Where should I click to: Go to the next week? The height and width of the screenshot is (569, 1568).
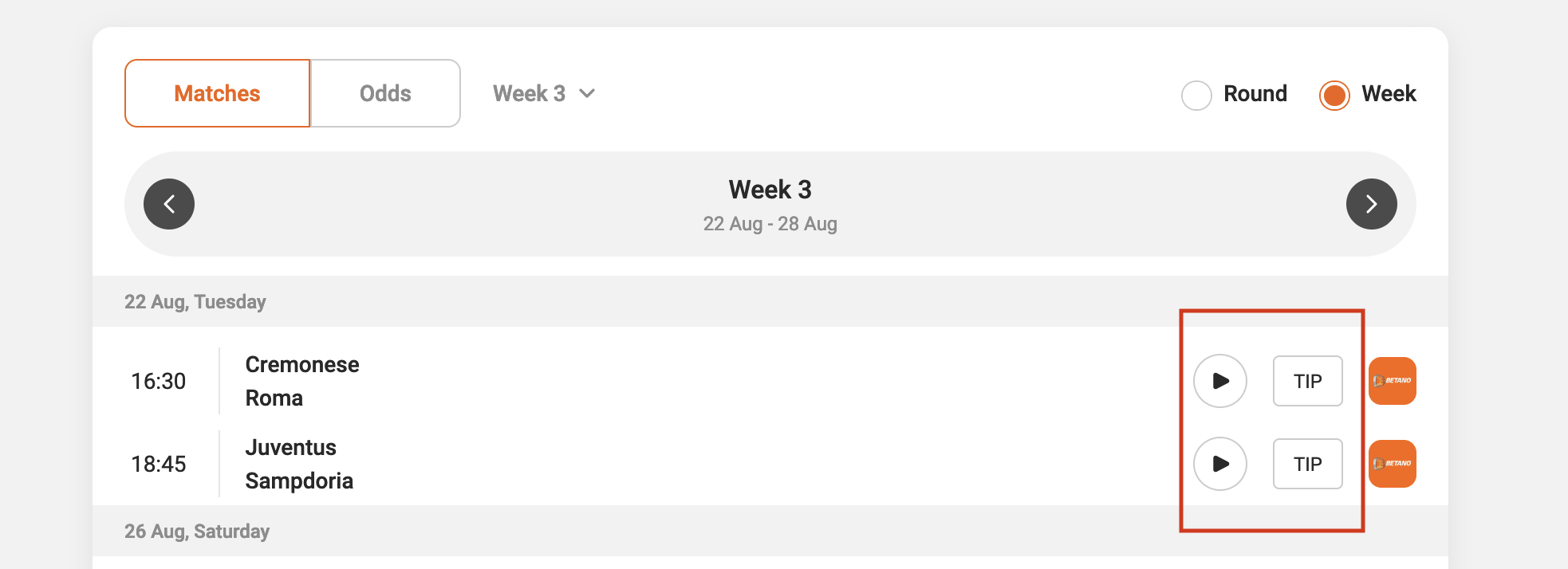tap(1372, 204)
